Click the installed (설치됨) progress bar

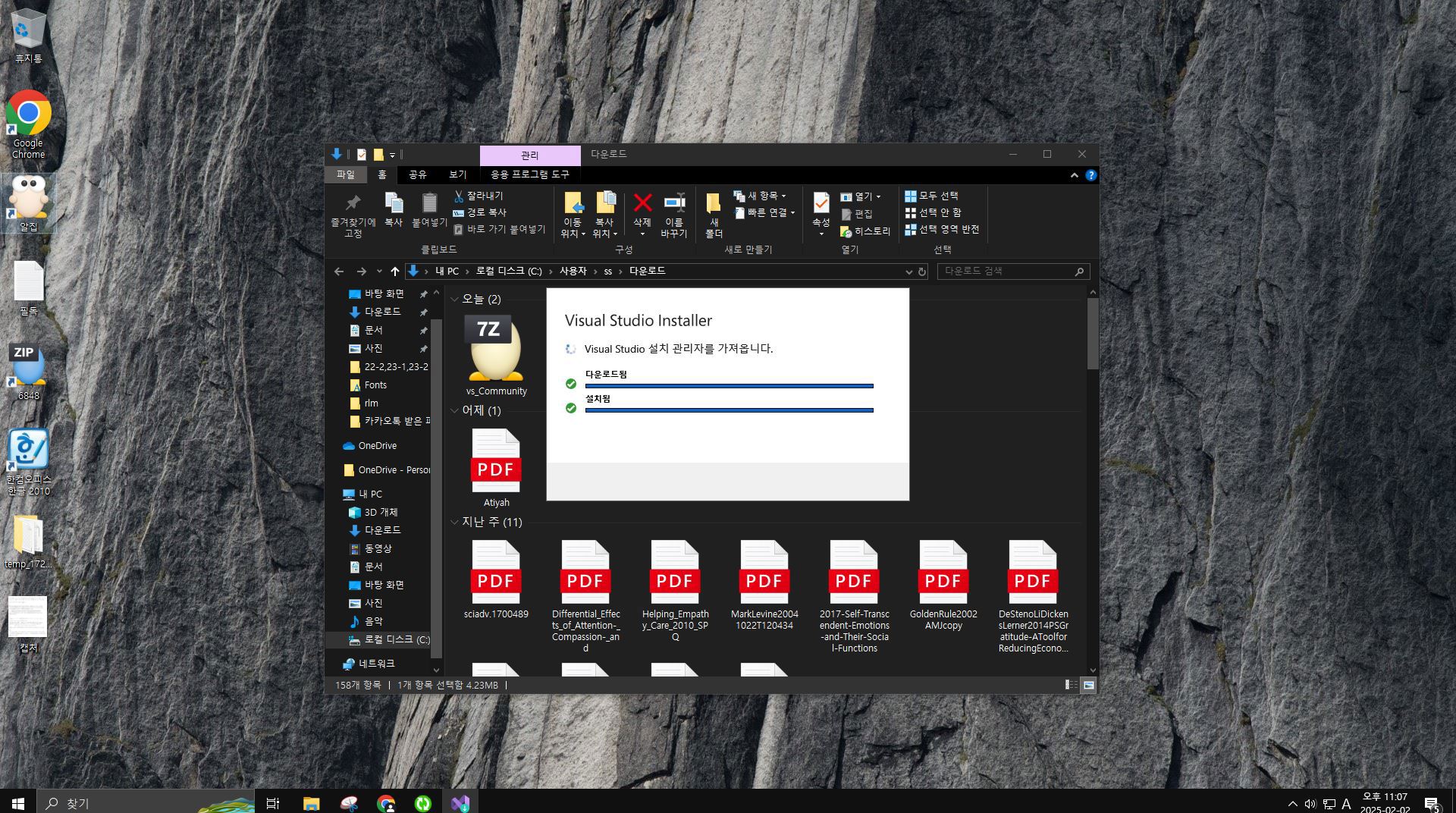729,410
